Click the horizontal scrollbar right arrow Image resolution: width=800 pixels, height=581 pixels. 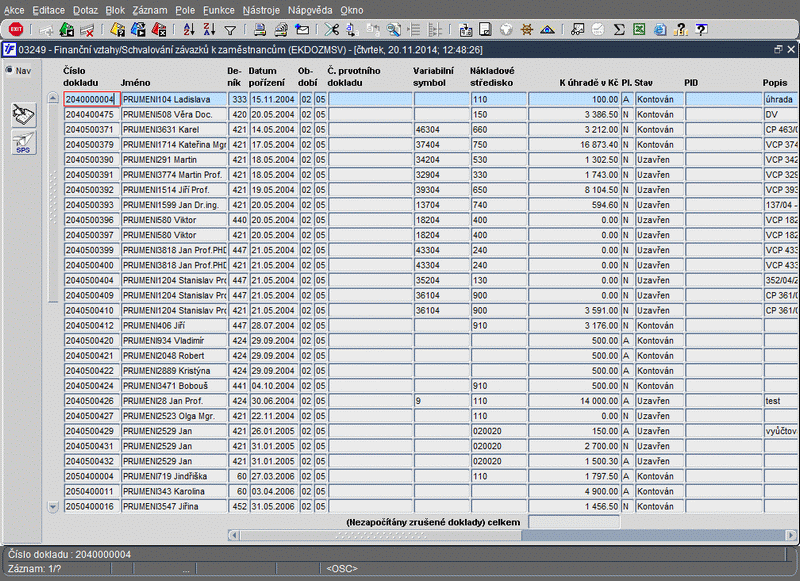click(x=791, y=535)
